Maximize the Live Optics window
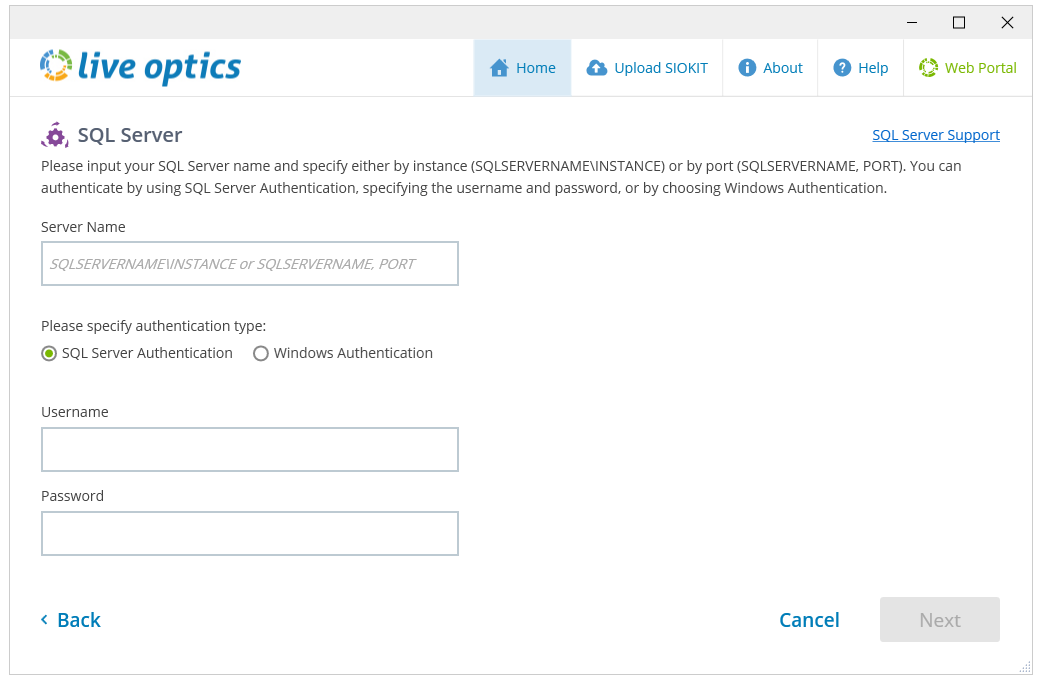1042x683 pixels. point(959,22)
